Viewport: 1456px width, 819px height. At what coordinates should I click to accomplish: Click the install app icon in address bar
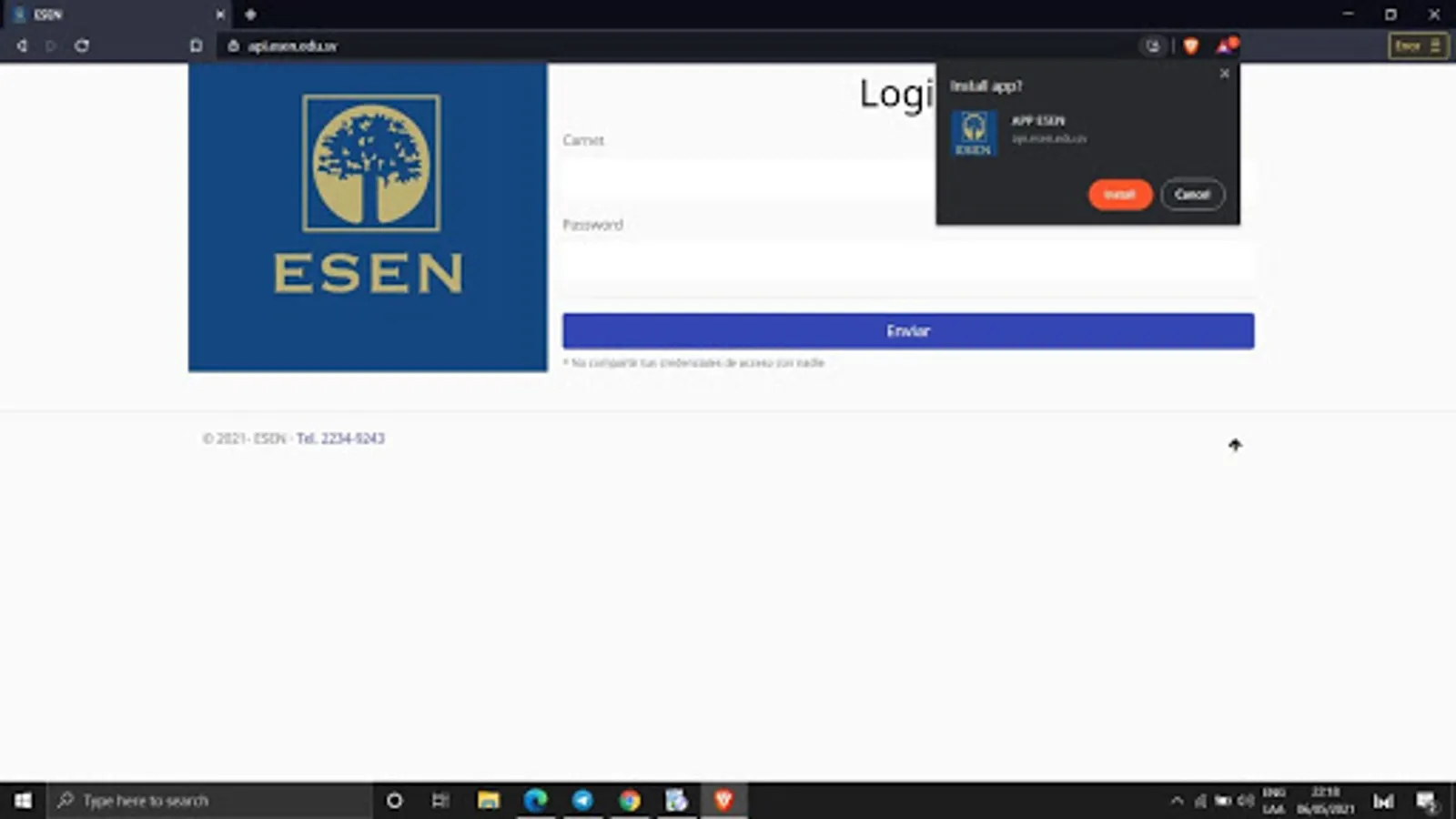(1153, 46)
